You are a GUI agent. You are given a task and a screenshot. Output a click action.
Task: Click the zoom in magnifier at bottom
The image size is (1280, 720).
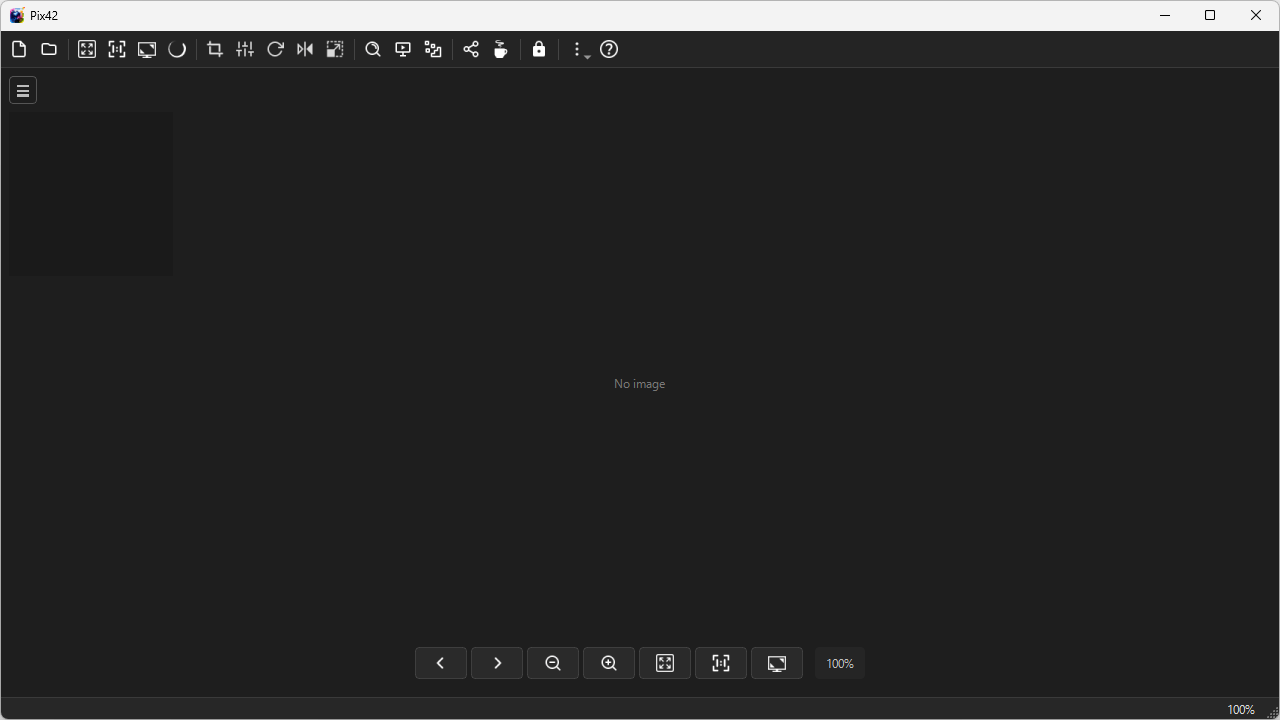point(609,663)
